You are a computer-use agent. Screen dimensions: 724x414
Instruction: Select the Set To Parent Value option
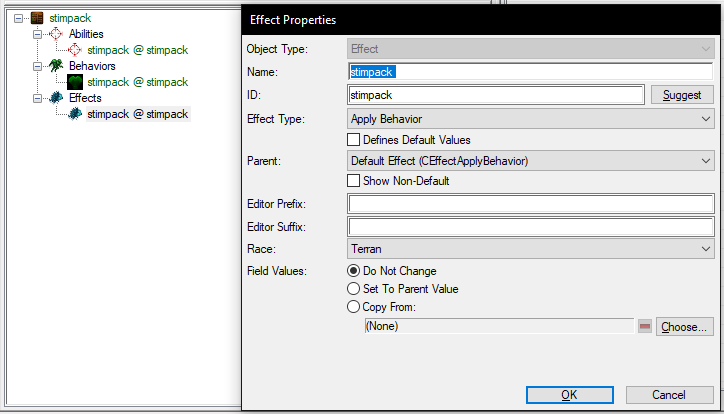click(x=353, y=289)
